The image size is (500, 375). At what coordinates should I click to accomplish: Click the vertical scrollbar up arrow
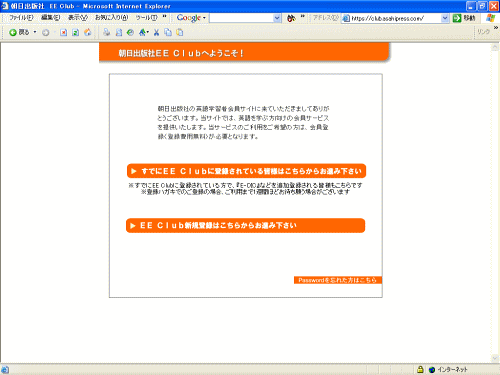[495, 47]
